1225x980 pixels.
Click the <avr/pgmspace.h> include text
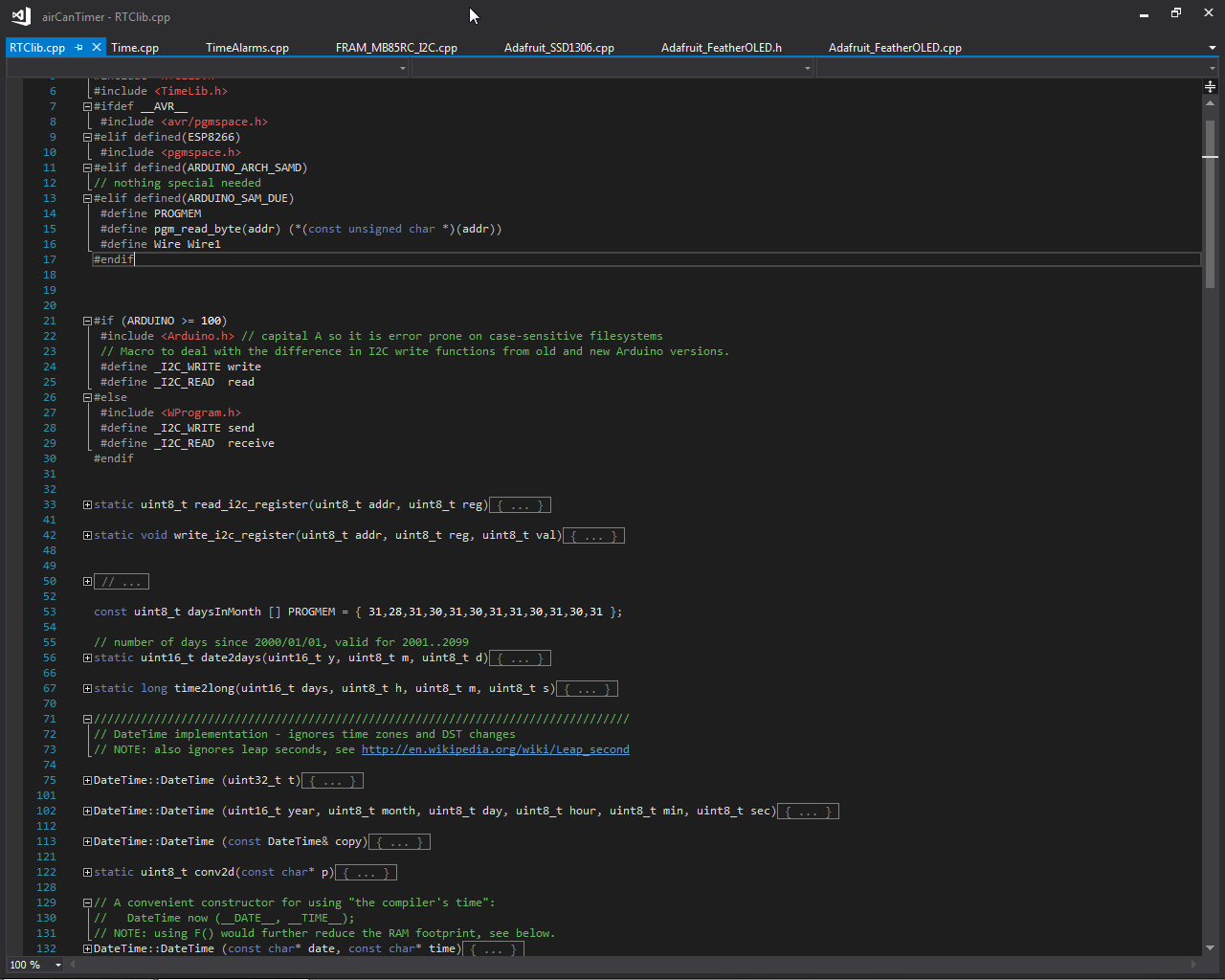pos(214,122)
